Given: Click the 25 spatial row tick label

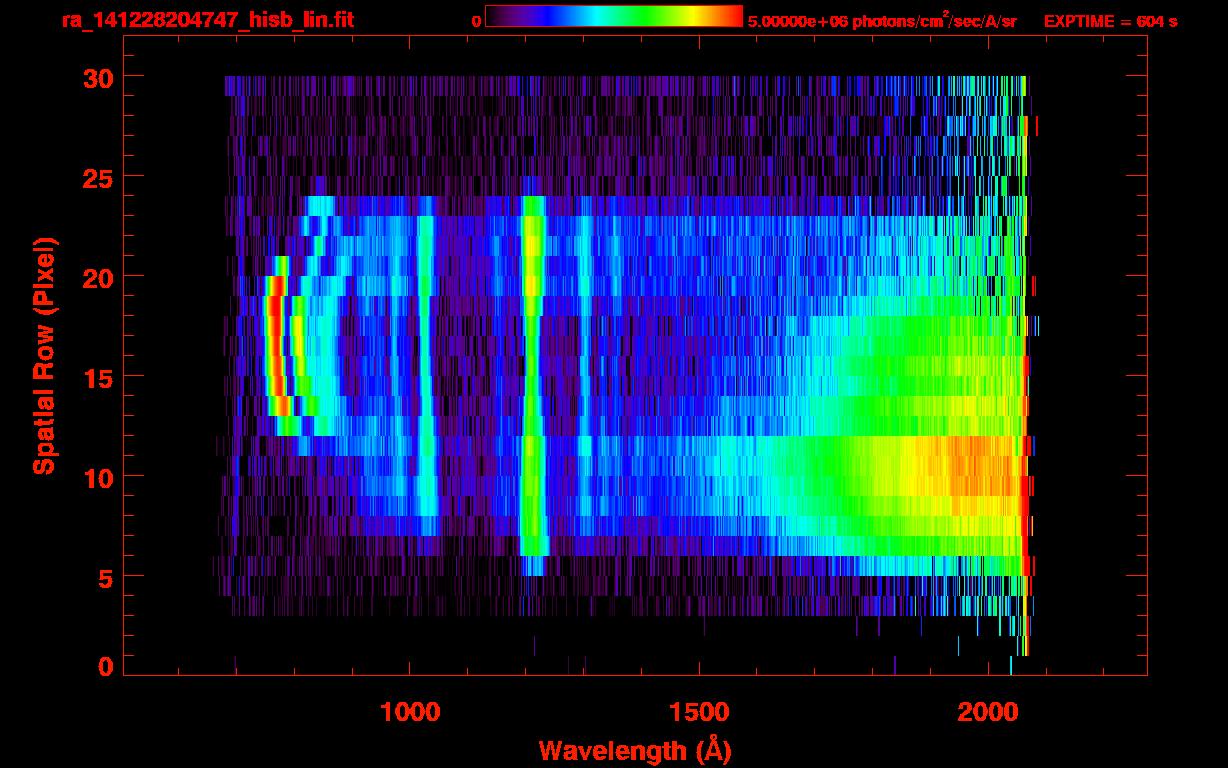Looking at the screenshot, I should (x=98, y=177).
